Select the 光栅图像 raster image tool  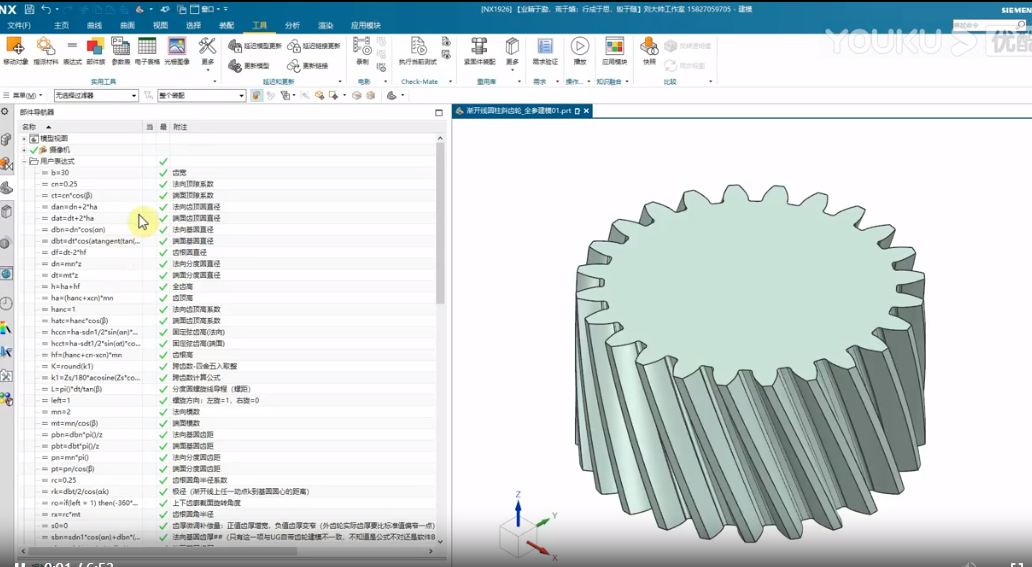tap(176, 48)
